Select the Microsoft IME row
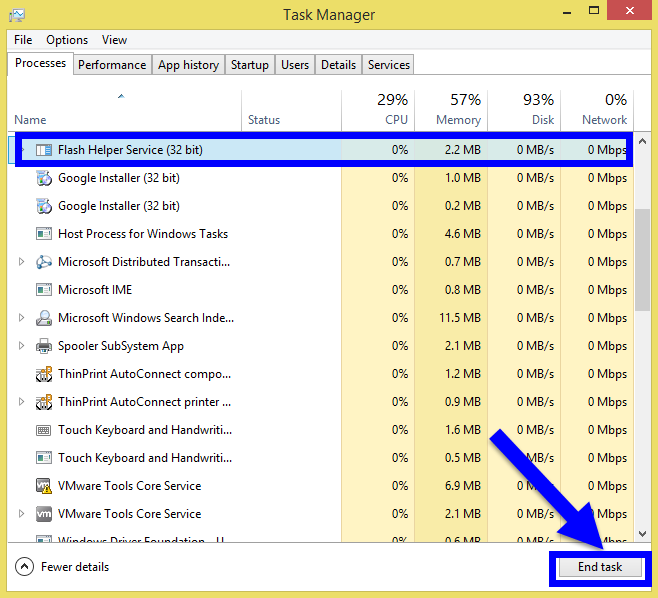 (x=321, y=290)
